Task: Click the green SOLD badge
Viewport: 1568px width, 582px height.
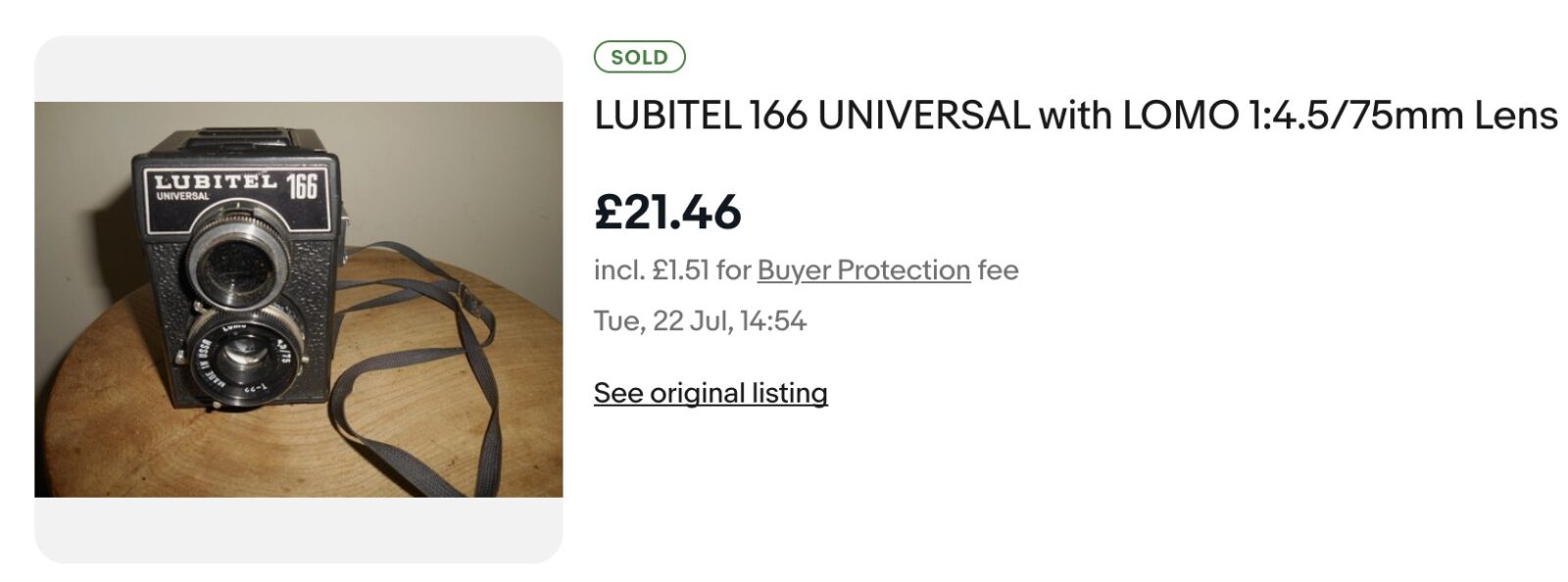Action: 639,58
